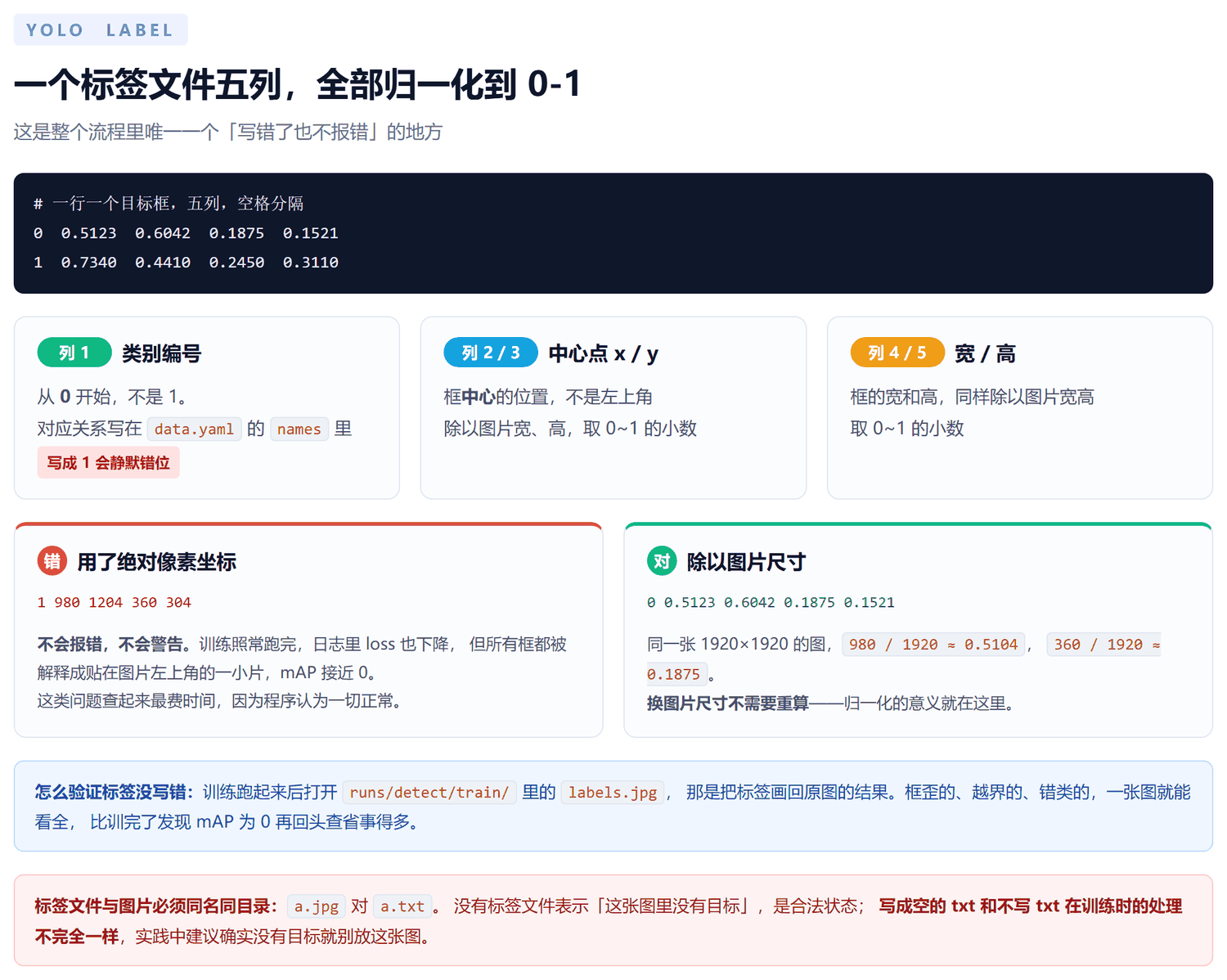Click the green sample line under 除以图片尺寸
The height and width of the screenshot is (980, 1227).
click(771, 603)
